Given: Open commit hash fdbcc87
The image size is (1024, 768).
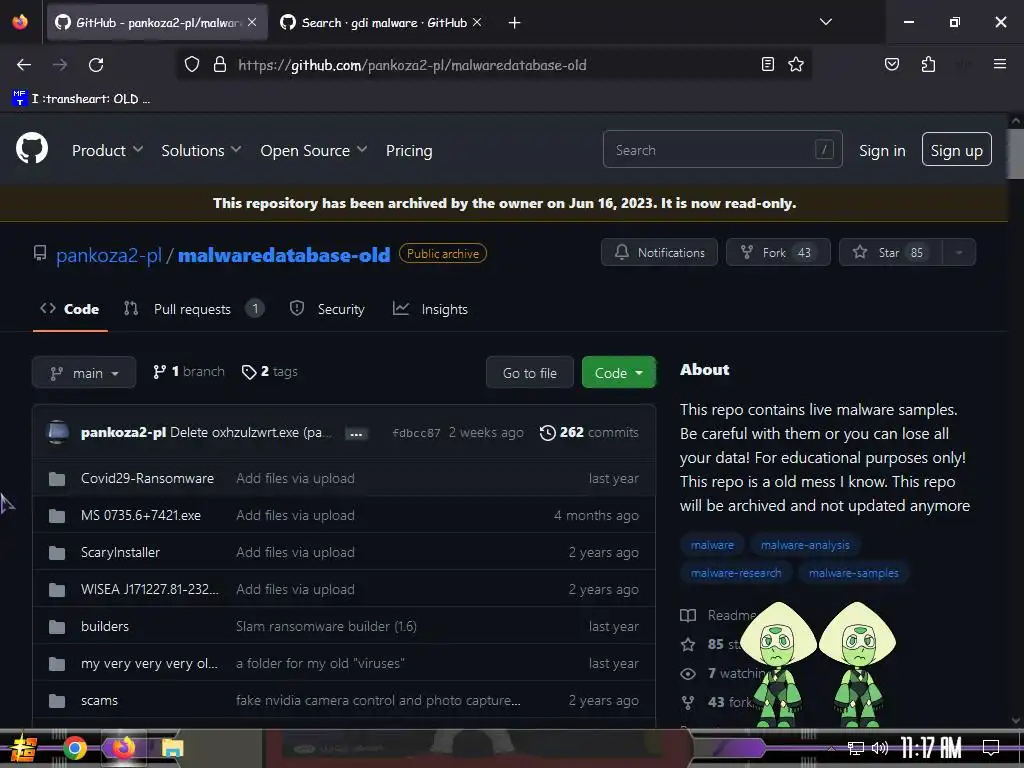Looking at the screenshot, I should tap(416, 433).
